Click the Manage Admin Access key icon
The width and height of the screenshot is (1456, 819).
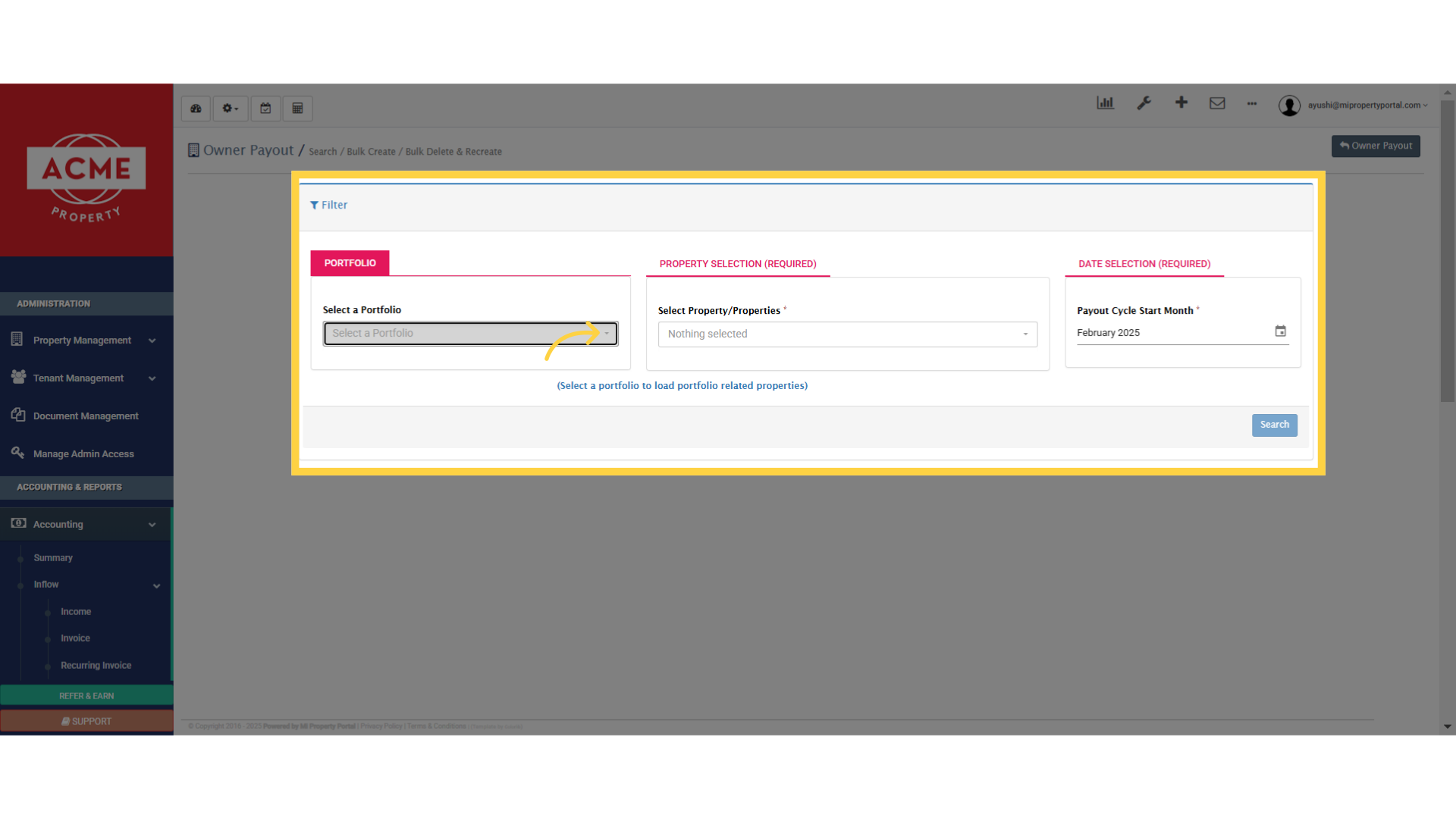[17, 453]
